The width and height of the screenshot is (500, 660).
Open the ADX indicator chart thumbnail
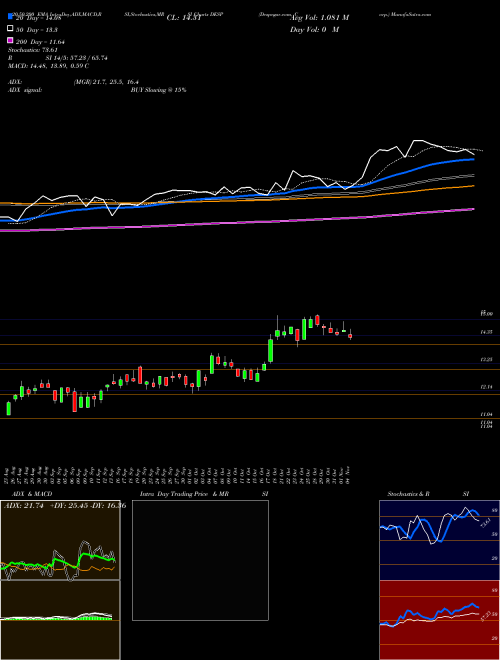tap(60, 540)
